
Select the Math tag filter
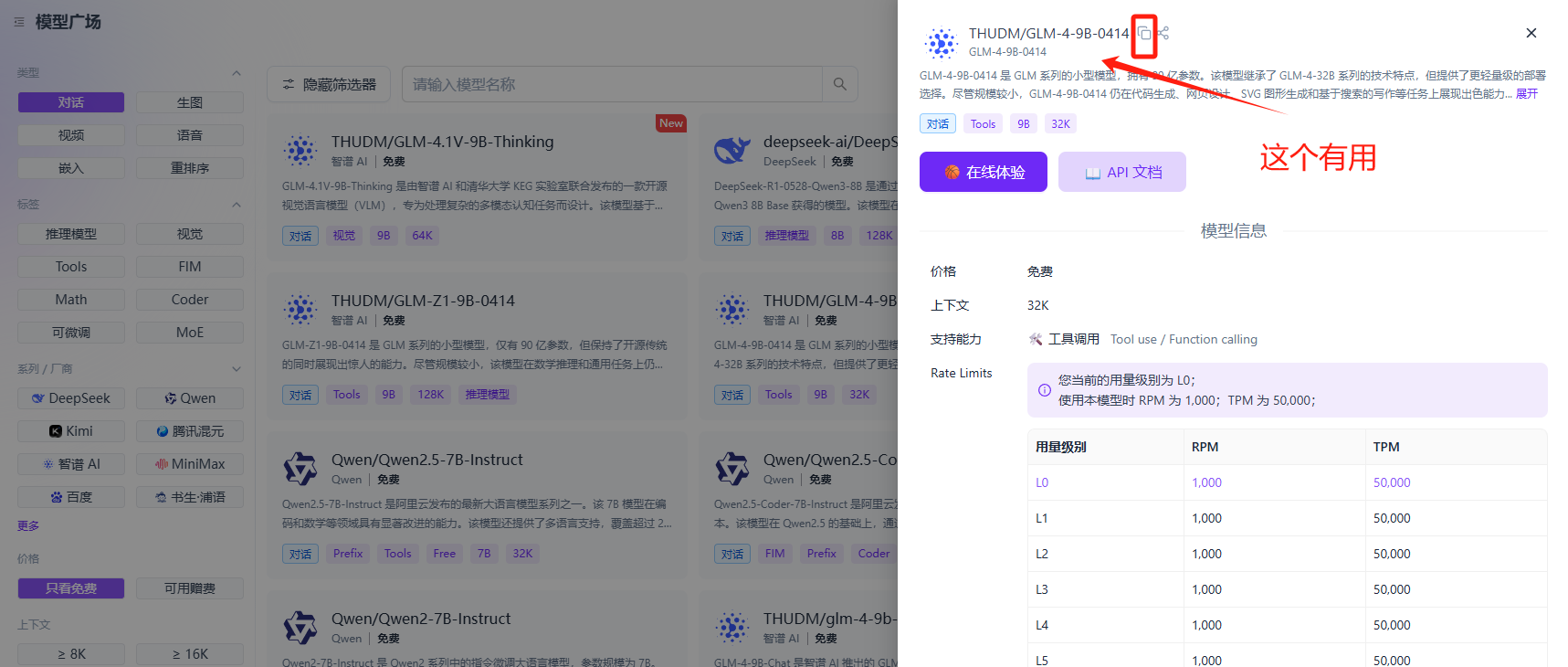click(71, 300)
